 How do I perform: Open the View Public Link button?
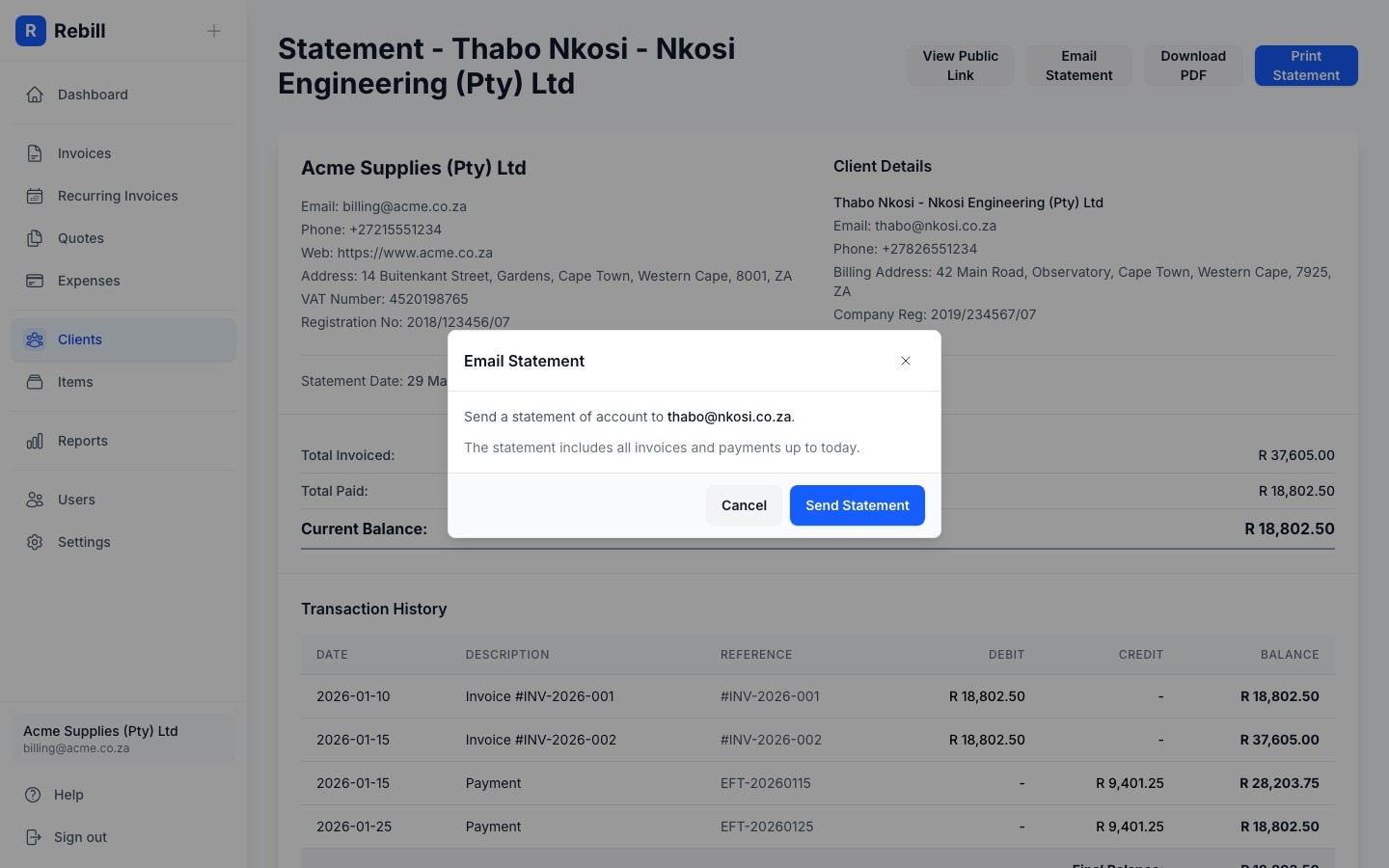tap(960, 66)
